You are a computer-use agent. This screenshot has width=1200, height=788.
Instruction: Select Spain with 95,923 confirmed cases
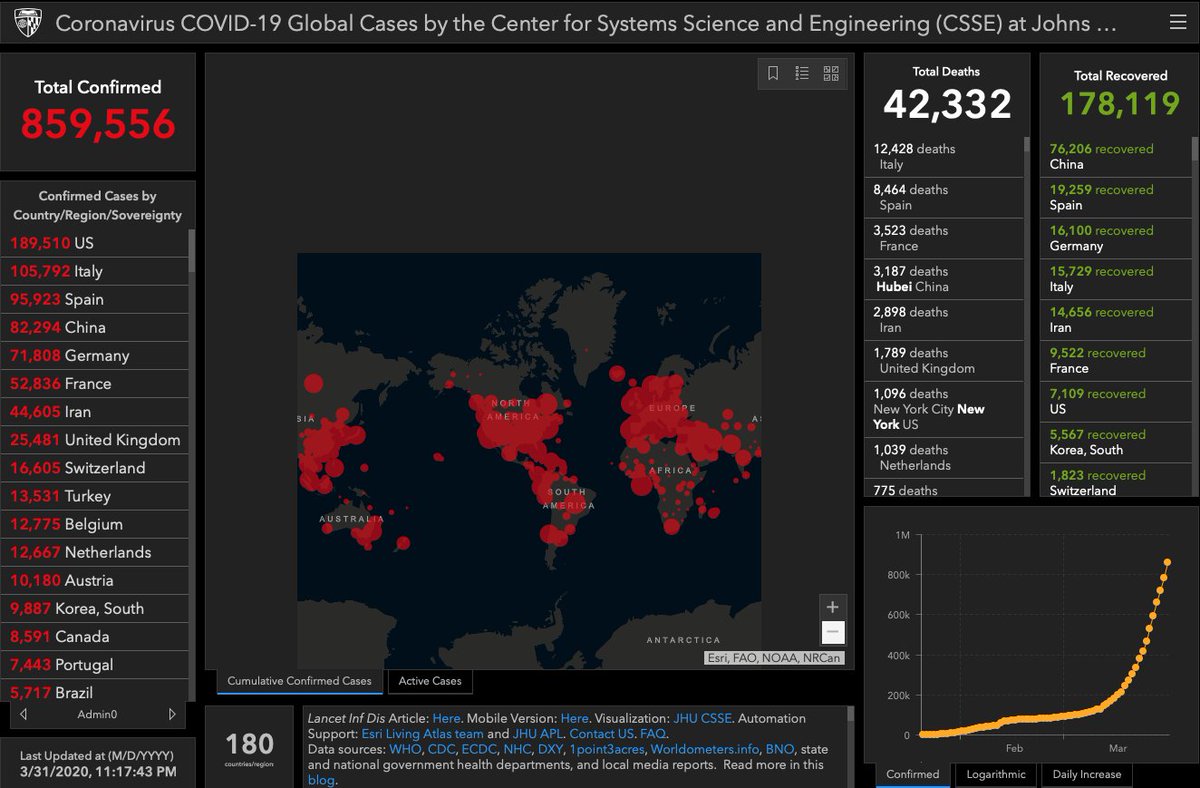point(94,299)
